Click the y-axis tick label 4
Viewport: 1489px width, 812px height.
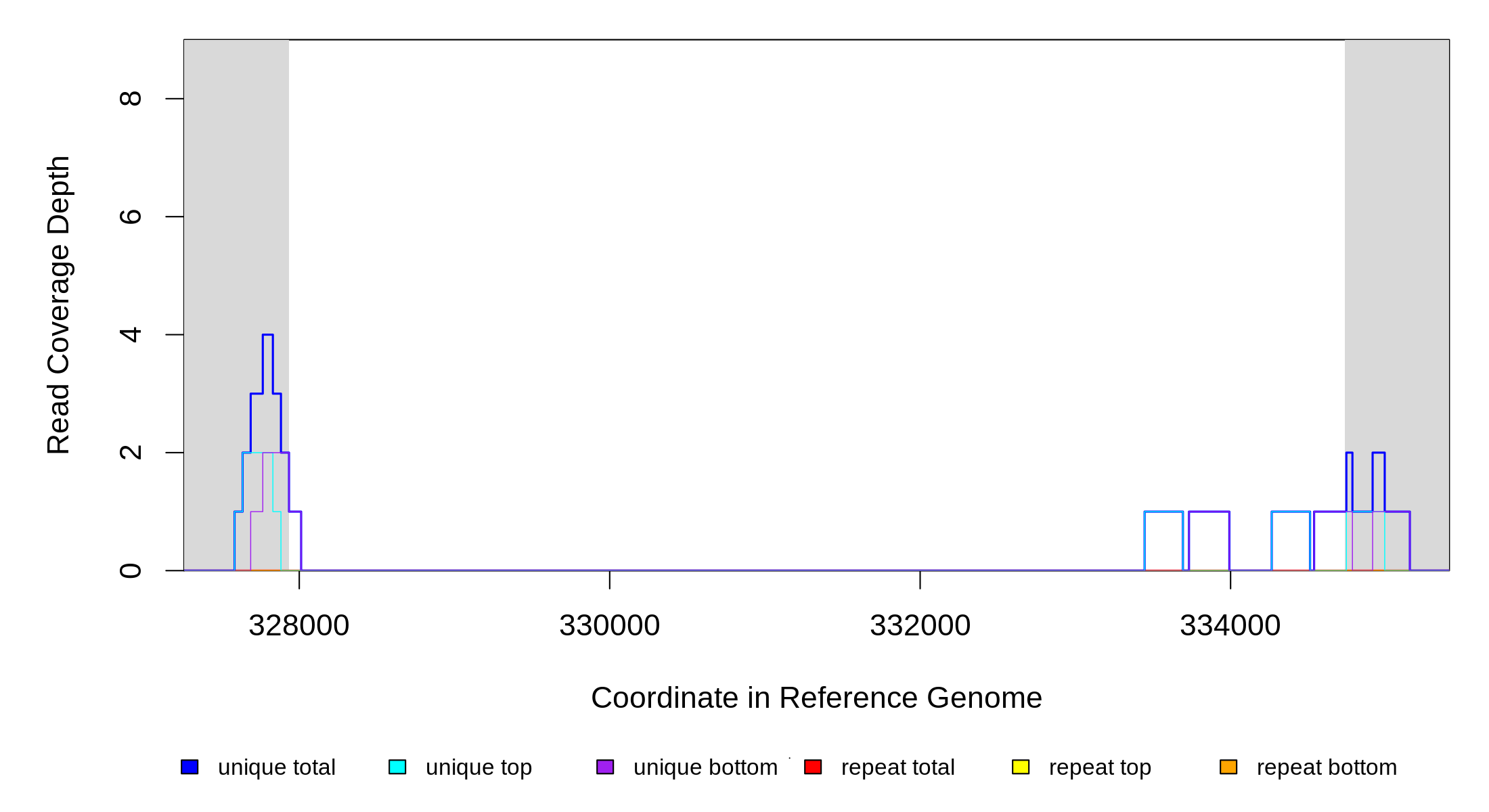(x=131, y=334)
